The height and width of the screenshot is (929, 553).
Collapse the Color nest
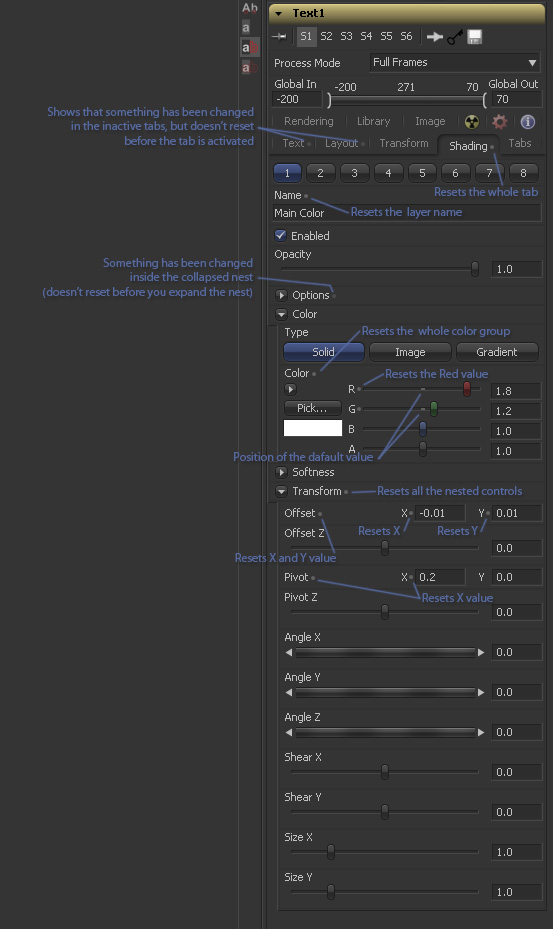pyautogui.click(x=282, y=314)
